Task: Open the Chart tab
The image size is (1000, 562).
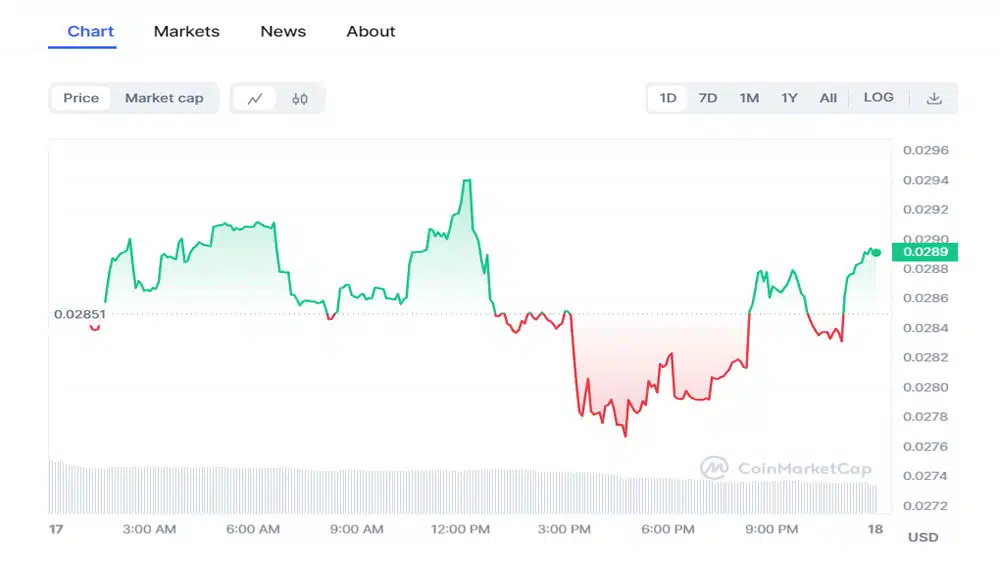Action: 91,31
